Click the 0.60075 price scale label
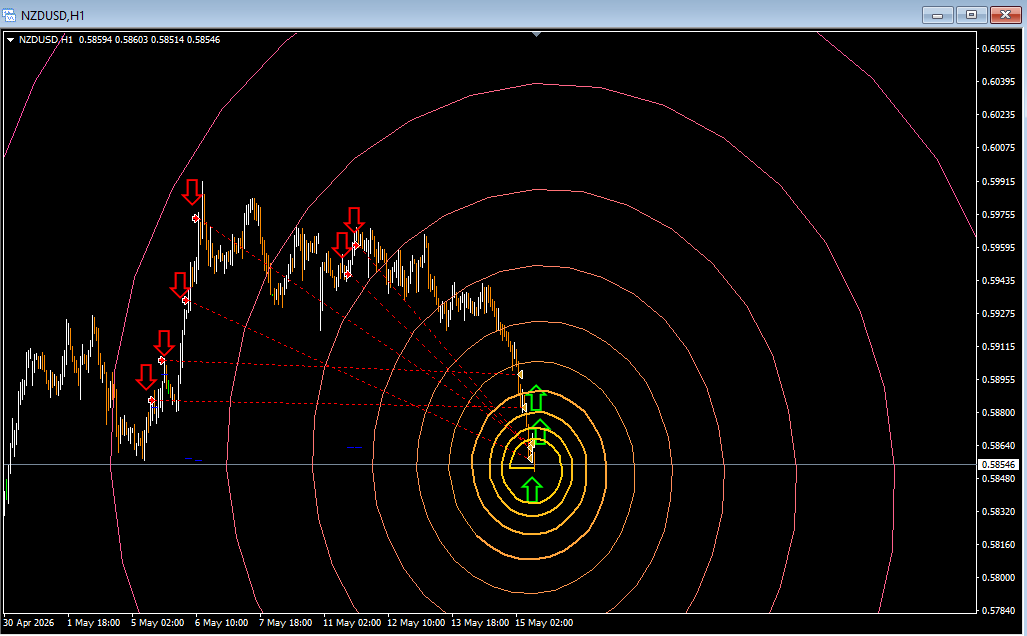 click(998, 148)
